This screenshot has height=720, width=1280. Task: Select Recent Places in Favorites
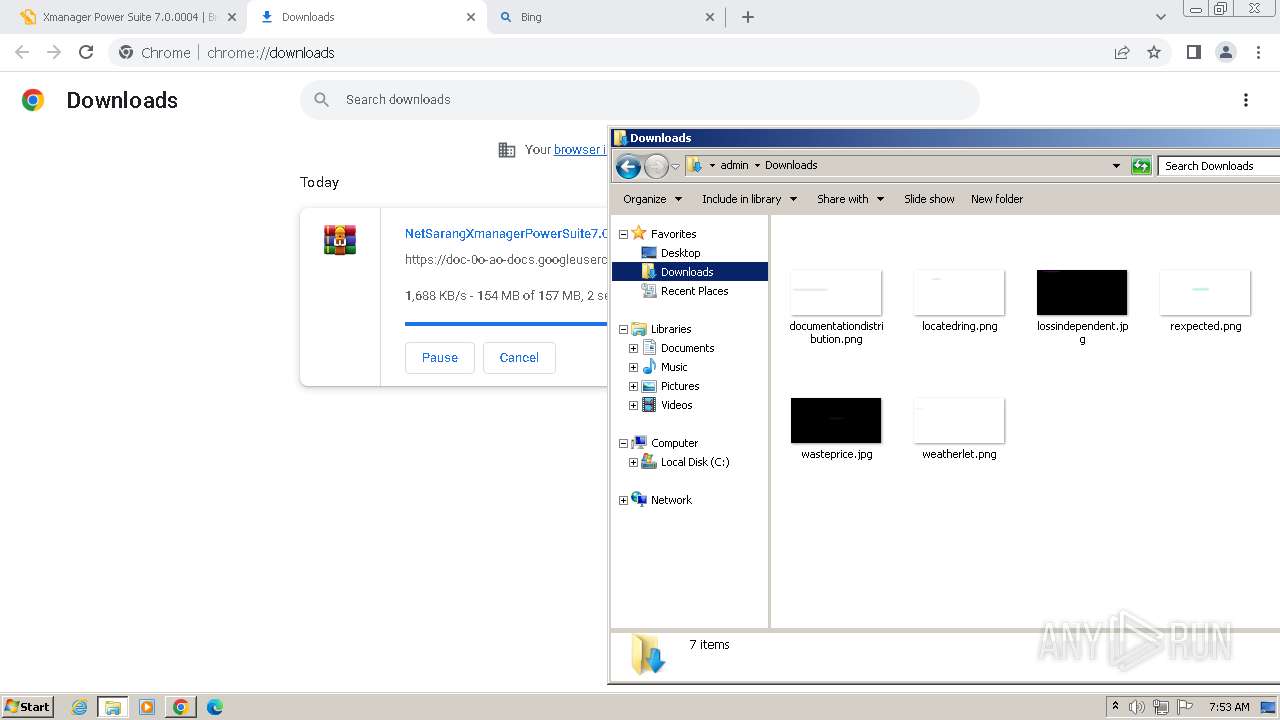(694, 291)
